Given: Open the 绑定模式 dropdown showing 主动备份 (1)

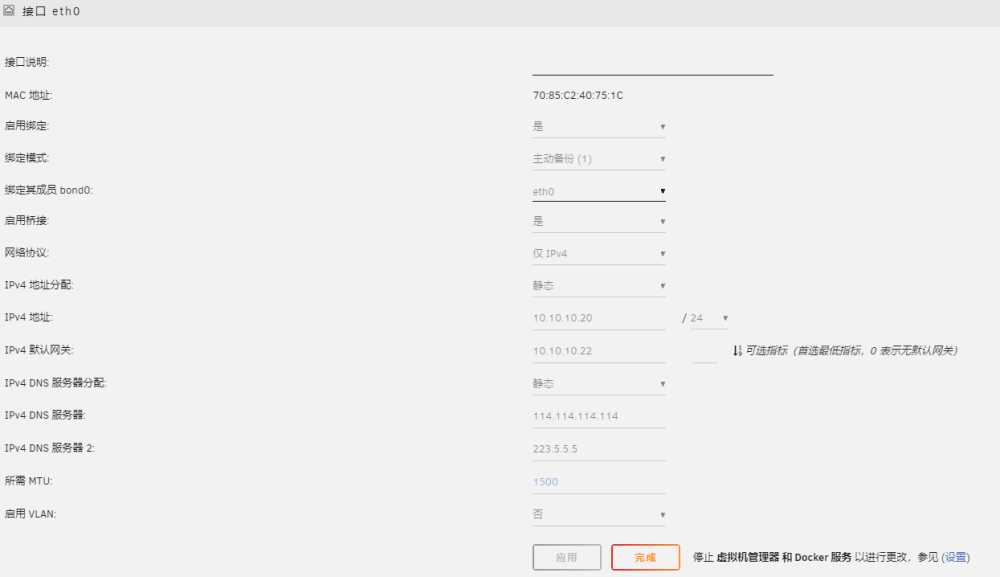Looking at the screenshot, I should pos(599,159).
